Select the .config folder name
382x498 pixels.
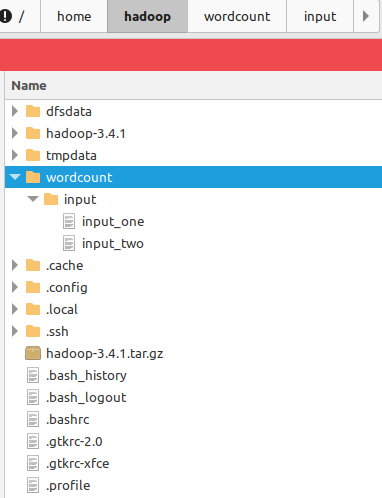(67, 288)
